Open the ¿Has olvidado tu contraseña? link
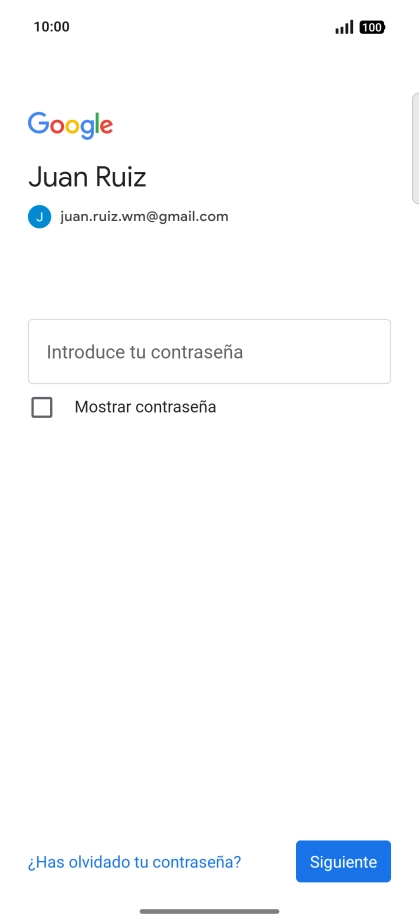 134,862
